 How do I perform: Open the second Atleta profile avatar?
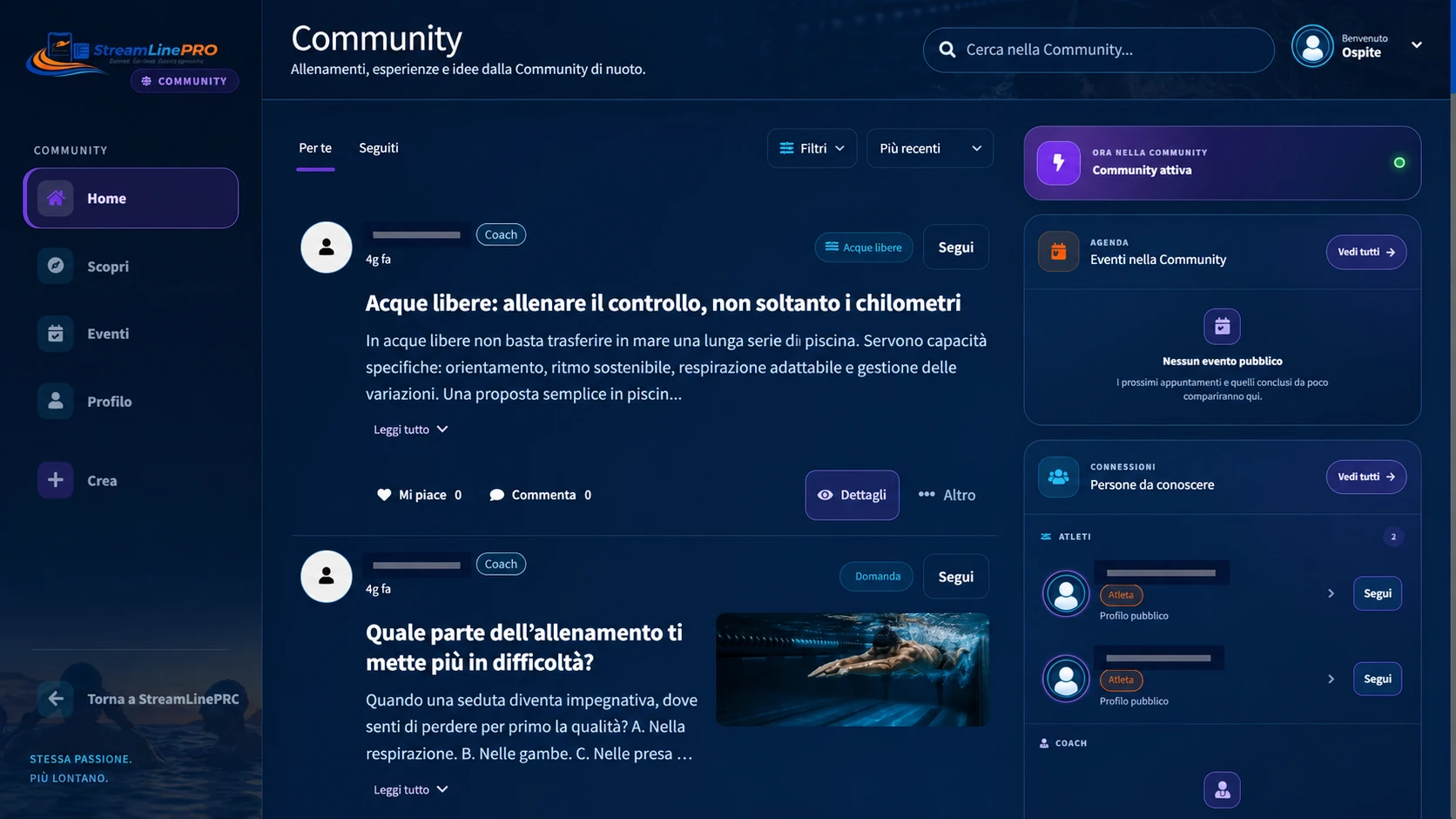[1066, 679]
